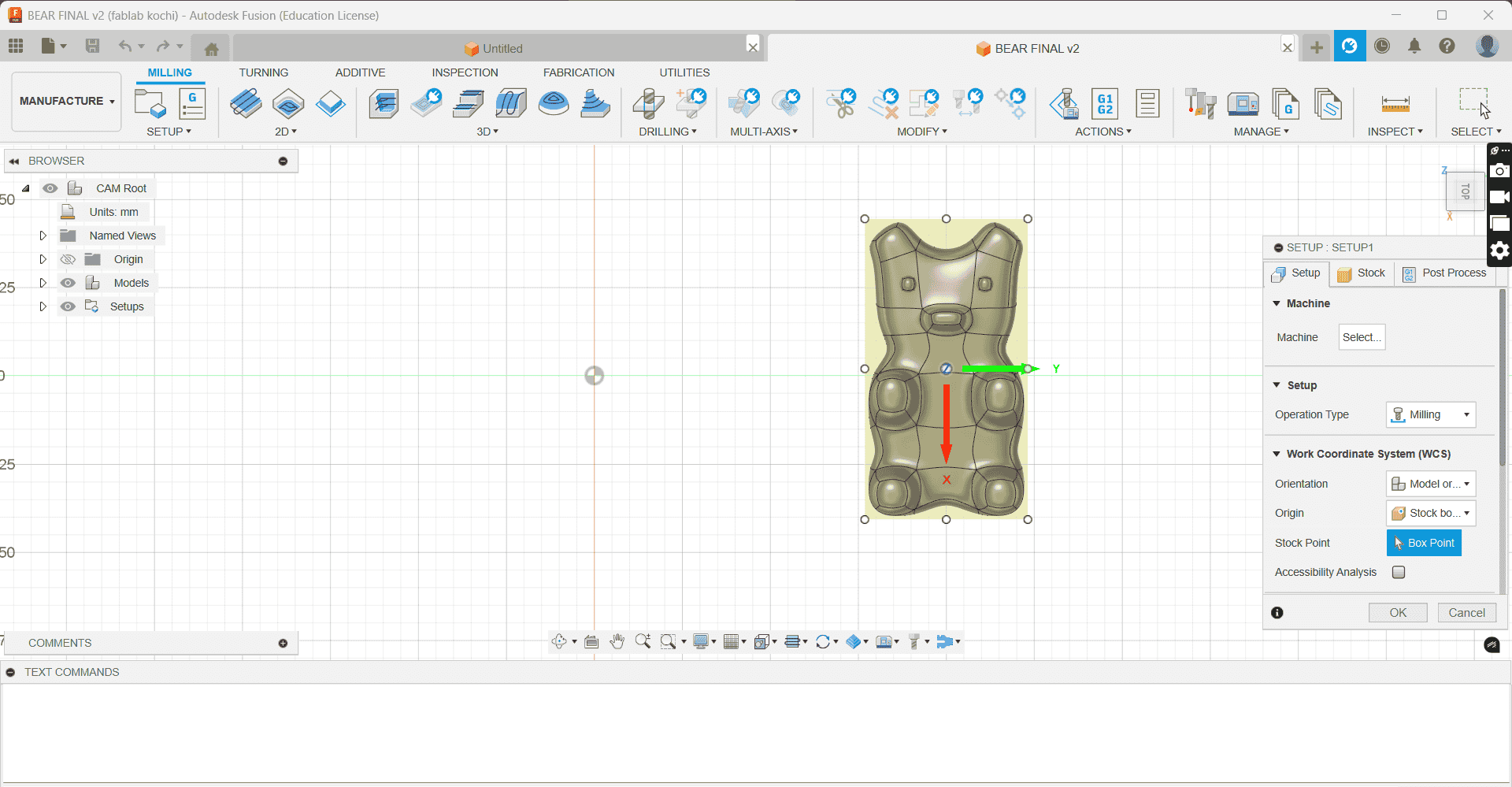Image resolution: width=1512 pixels, height=787 pixels.
Task: Open the Machine Library icon
Action: pos(1243,103)
